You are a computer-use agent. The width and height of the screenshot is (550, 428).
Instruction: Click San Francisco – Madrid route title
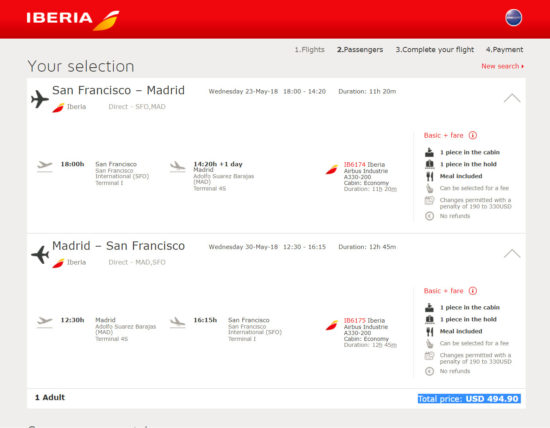click(x=118, y=90)
